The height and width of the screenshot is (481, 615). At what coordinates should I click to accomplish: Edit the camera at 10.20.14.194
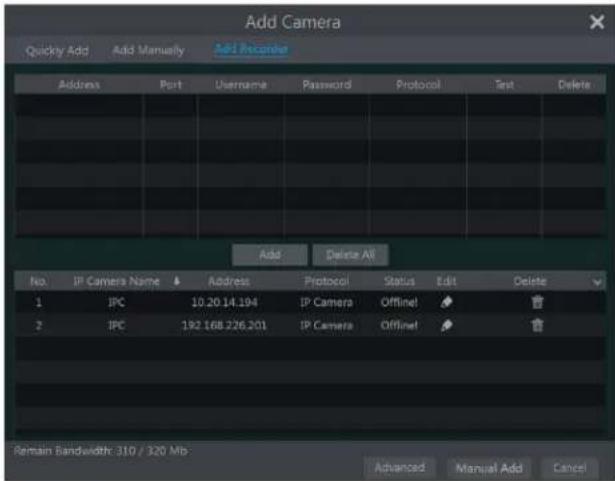[446, 302]
